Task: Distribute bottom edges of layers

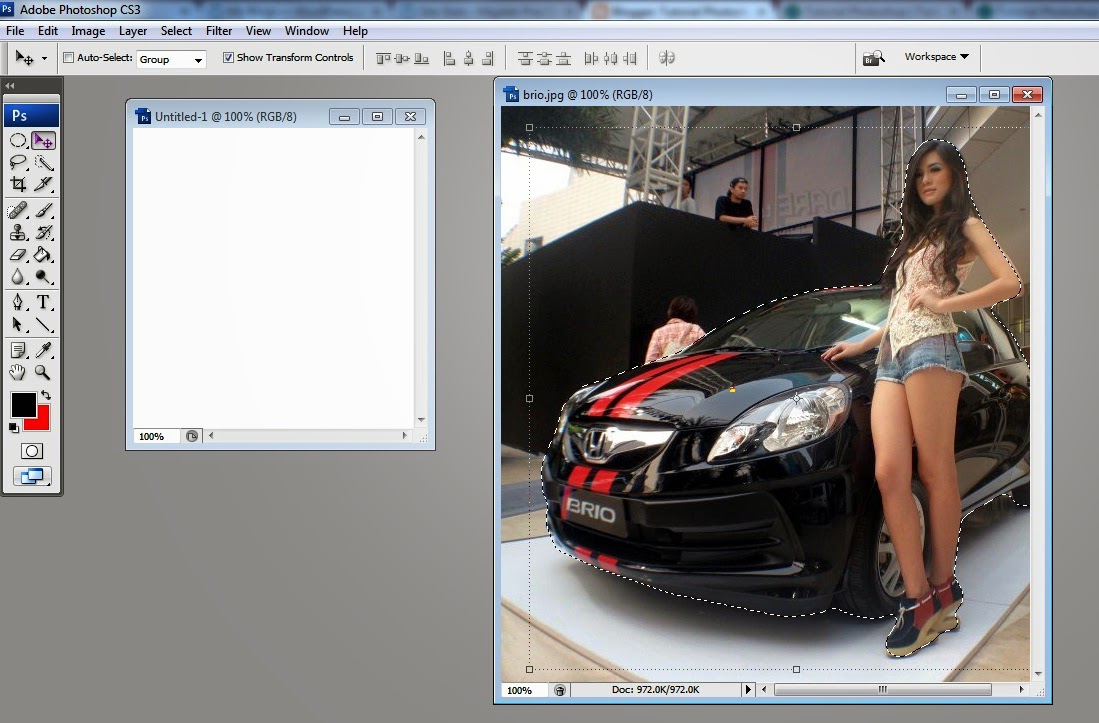Action: click(564, 58)
